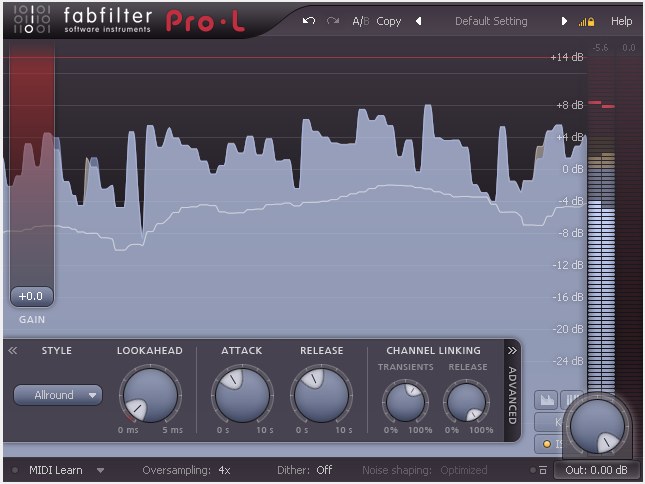The image size is (645, 484).
Task: Click the 0 dB scale label
Action: pyautogui.click(x=573, y=169)
